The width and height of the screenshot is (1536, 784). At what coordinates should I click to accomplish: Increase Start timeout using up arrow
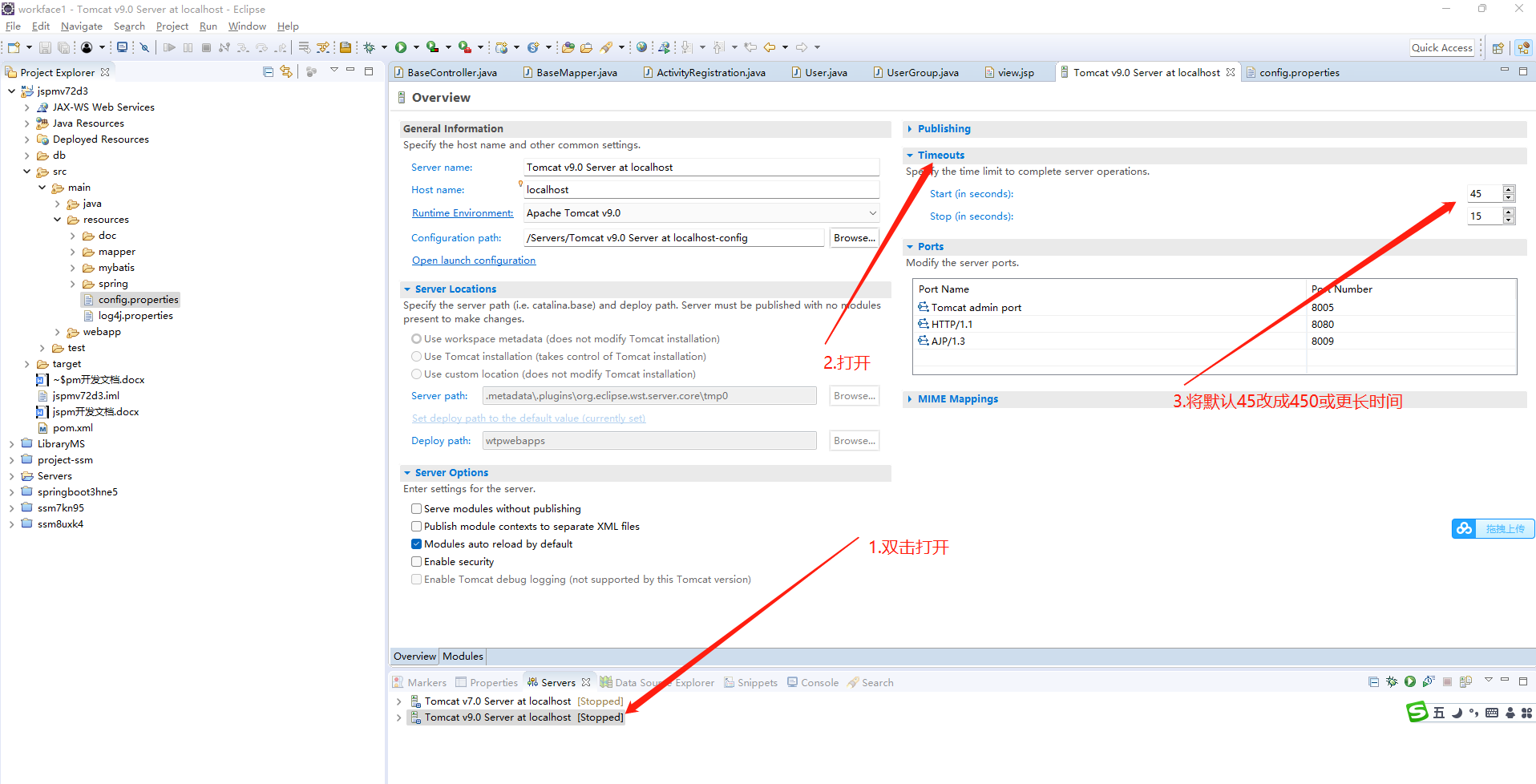coord(1509,190)
